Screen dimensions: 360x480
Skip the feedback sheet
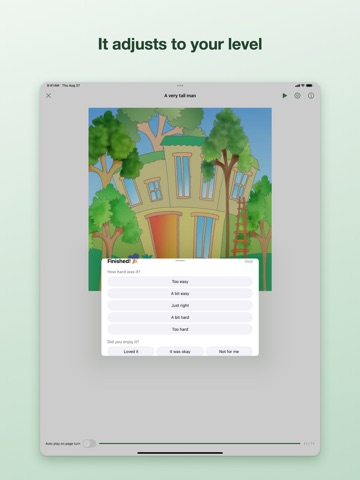click(x=249, y=262)
